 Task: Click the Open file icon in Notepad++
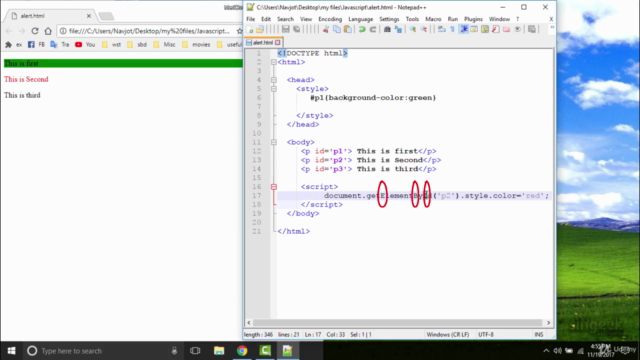tap(260, 29)
